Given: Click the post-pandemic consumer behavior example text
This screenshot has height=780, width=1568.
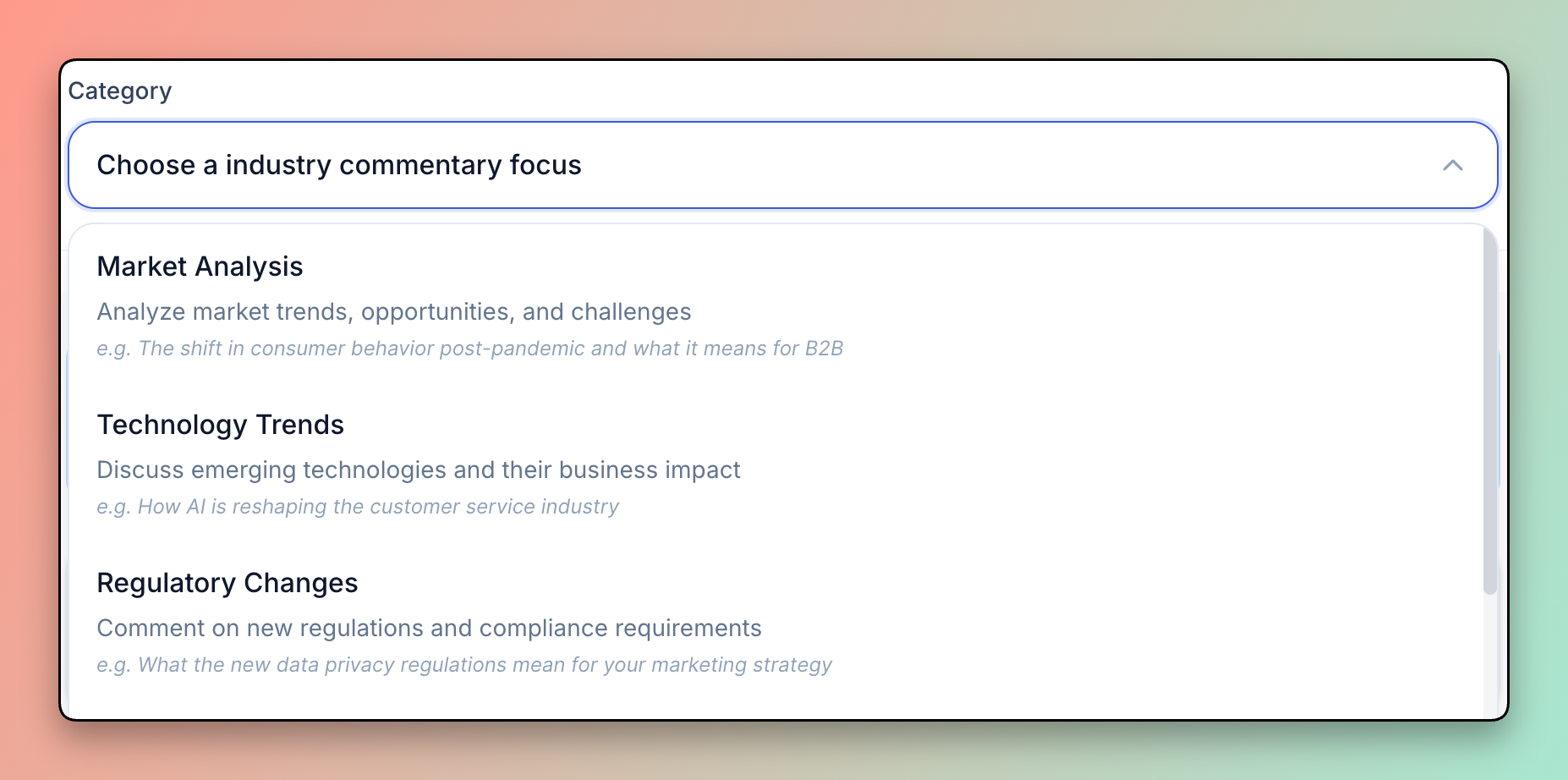Looking at the screenshot, I should pos(469,349).
